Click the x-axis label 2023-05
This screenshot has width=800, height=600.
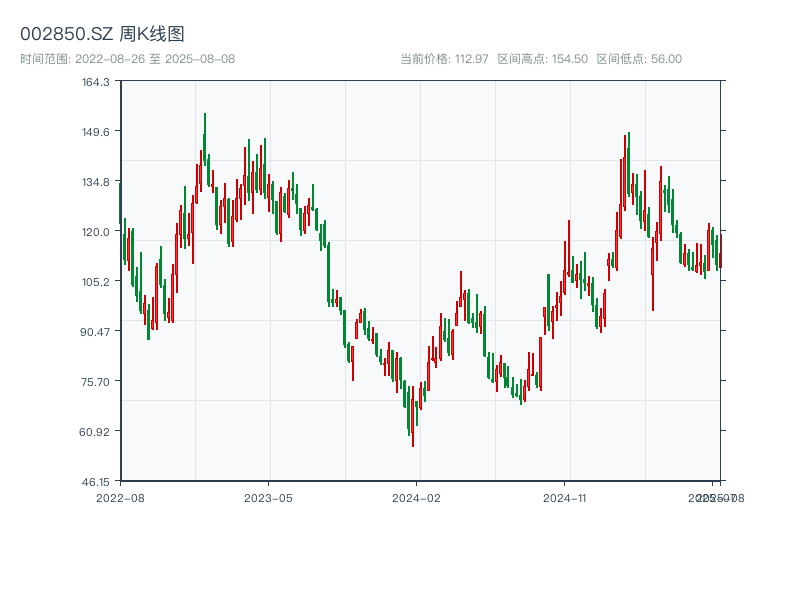point(268,498)
